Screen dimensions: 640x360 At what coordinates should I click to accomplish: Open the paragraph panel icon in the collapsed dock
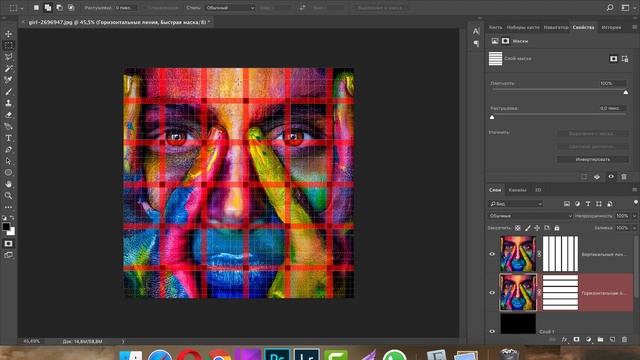coord(476,43)
